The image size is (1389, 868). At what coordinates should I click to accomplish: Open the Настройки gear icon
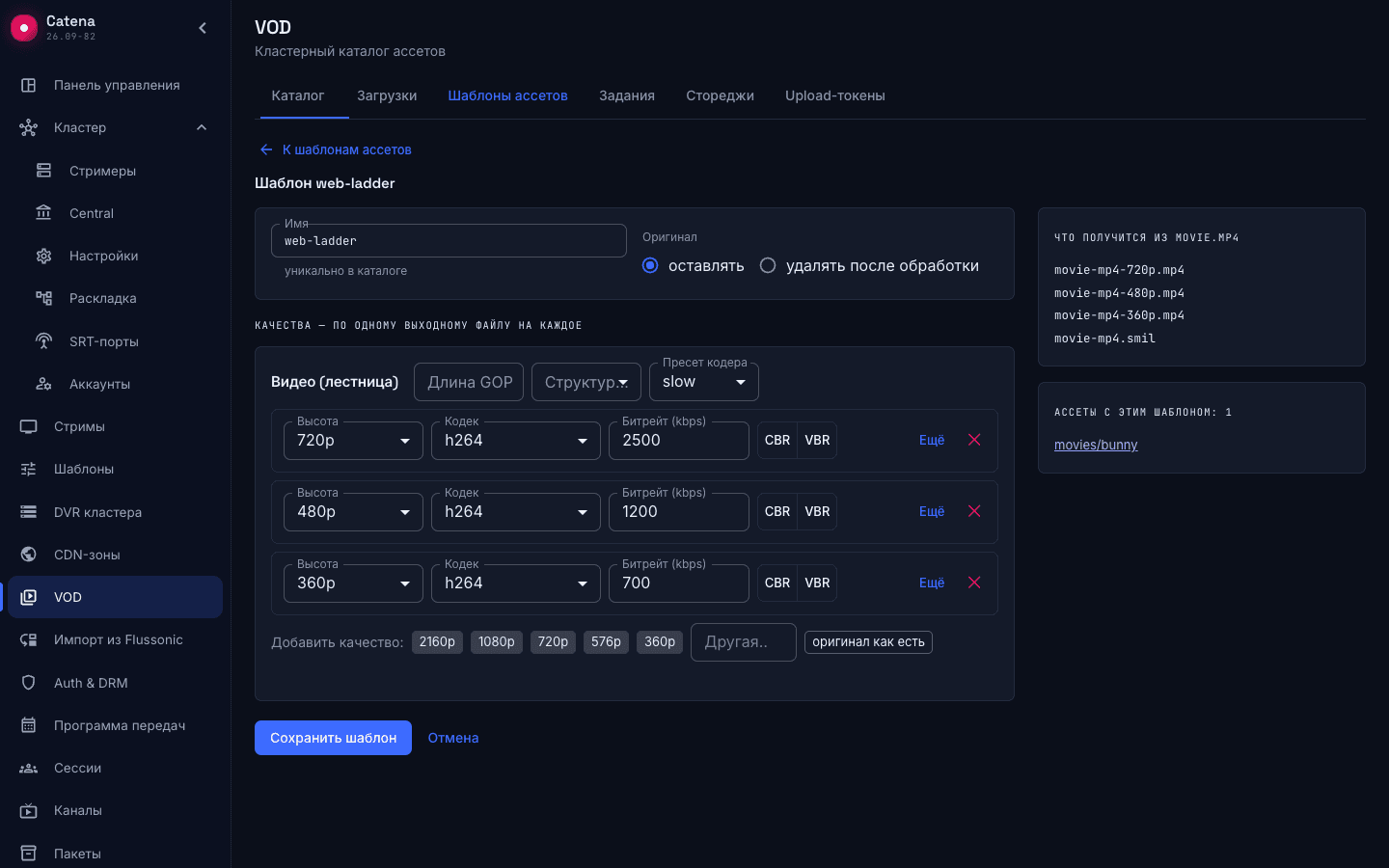point(44,256)
